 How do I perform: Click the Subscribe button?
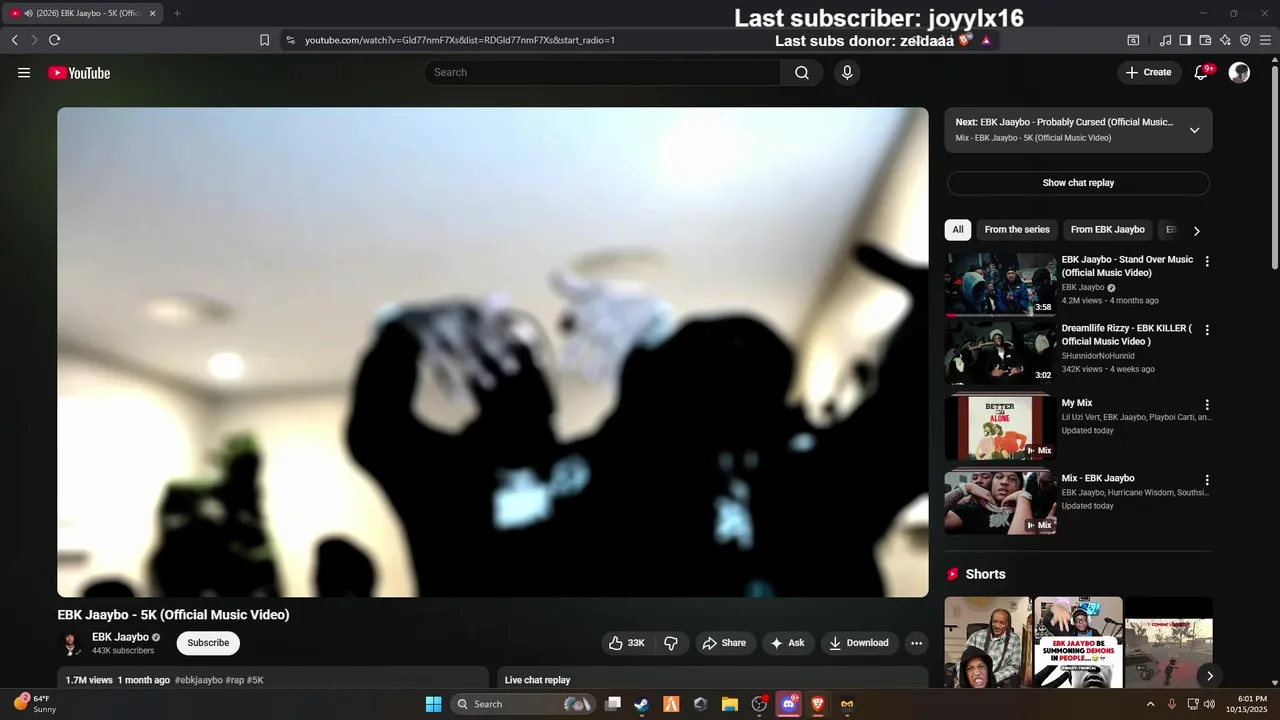(208, 643)
